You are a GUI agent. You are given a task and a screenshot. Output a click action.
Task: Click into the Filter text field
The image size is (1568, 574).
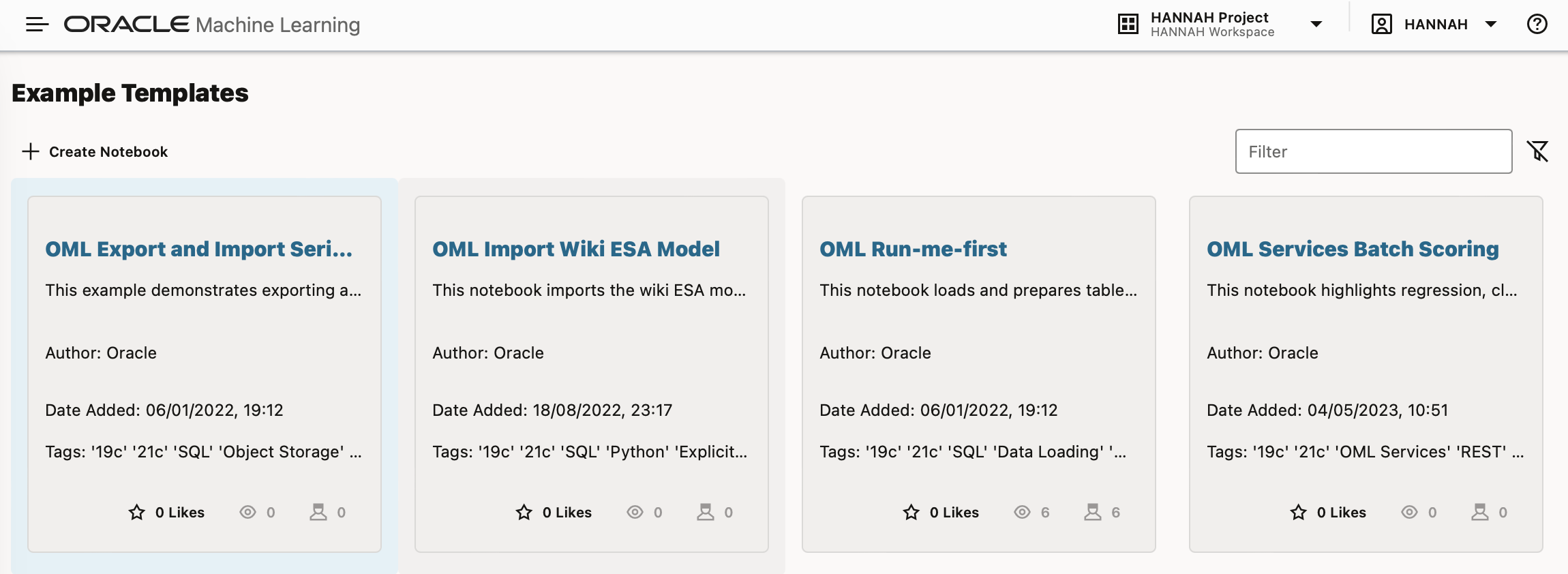click(1373, 151)
